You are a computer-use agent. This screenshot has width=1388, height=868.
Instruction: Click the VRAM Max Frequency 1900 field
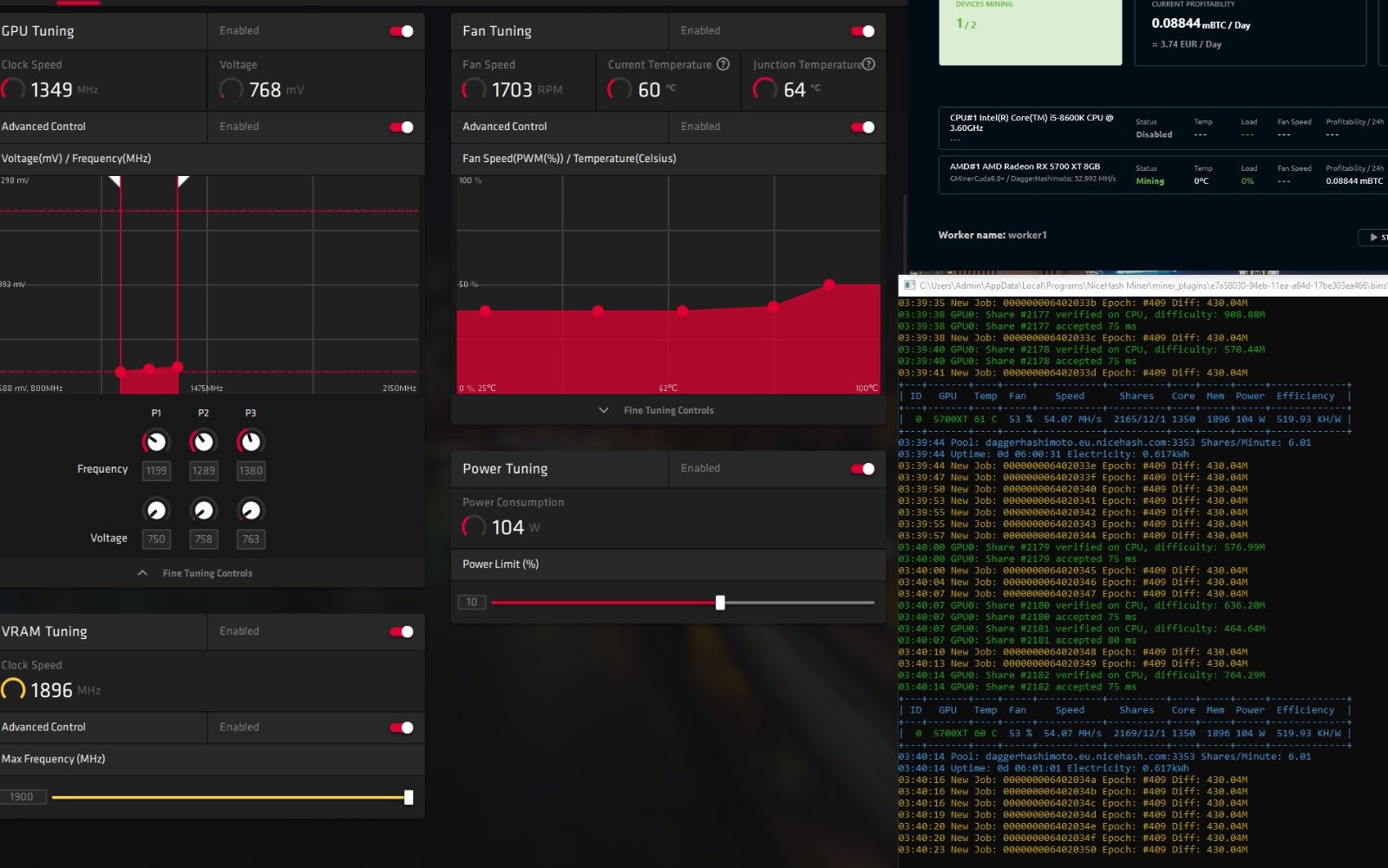[x=23, y=797]
